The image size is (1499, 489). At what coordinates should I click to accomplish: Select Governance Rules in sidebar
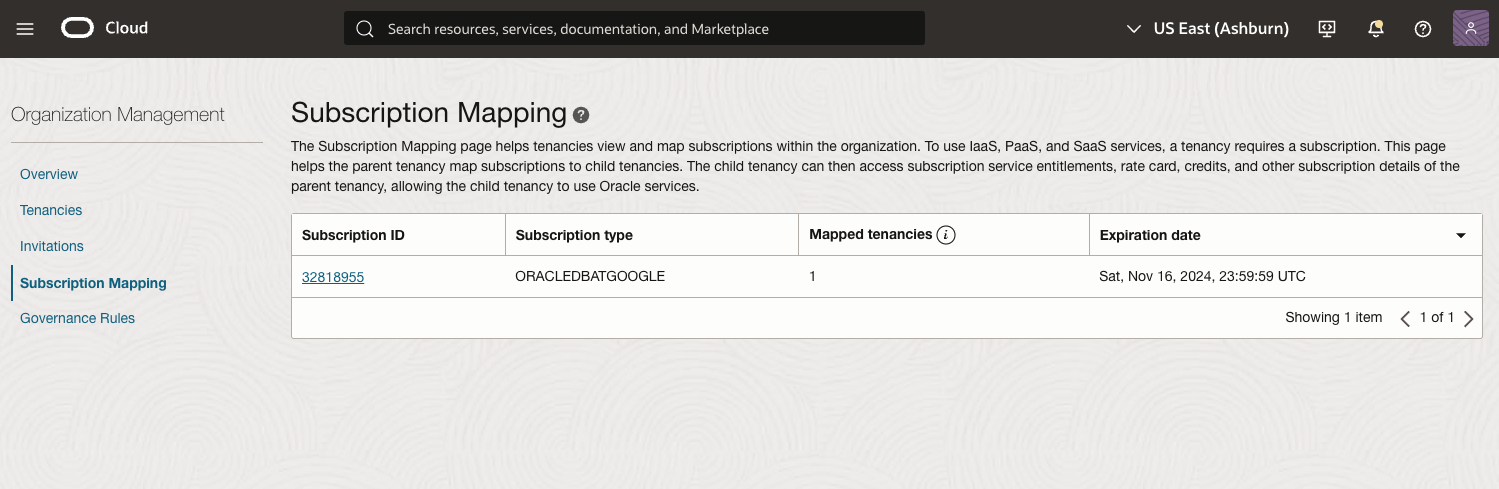click(77, 318)
